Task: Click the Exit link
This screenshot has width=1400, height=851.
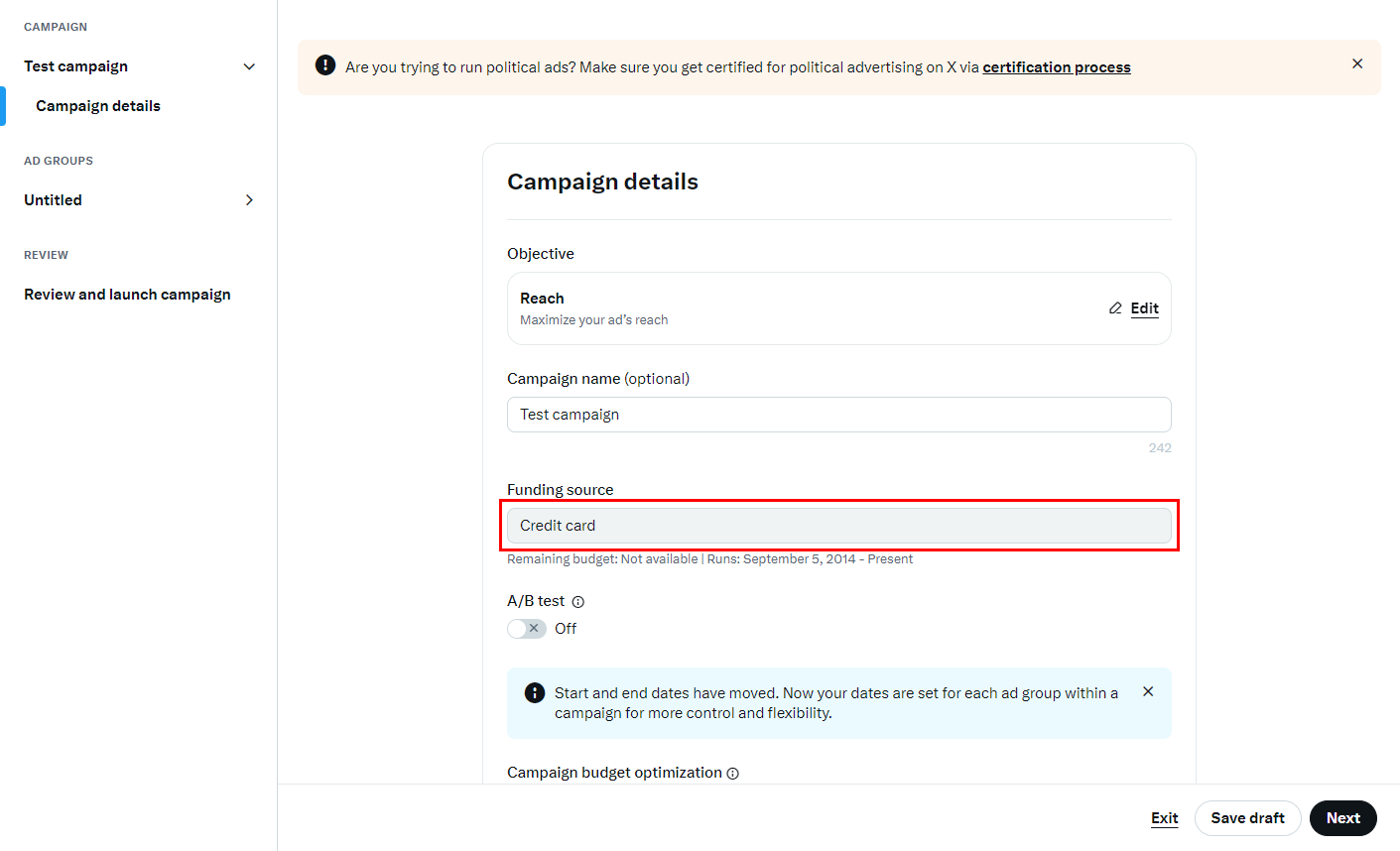Action: pyautogui.click(x=1164, y=818)
